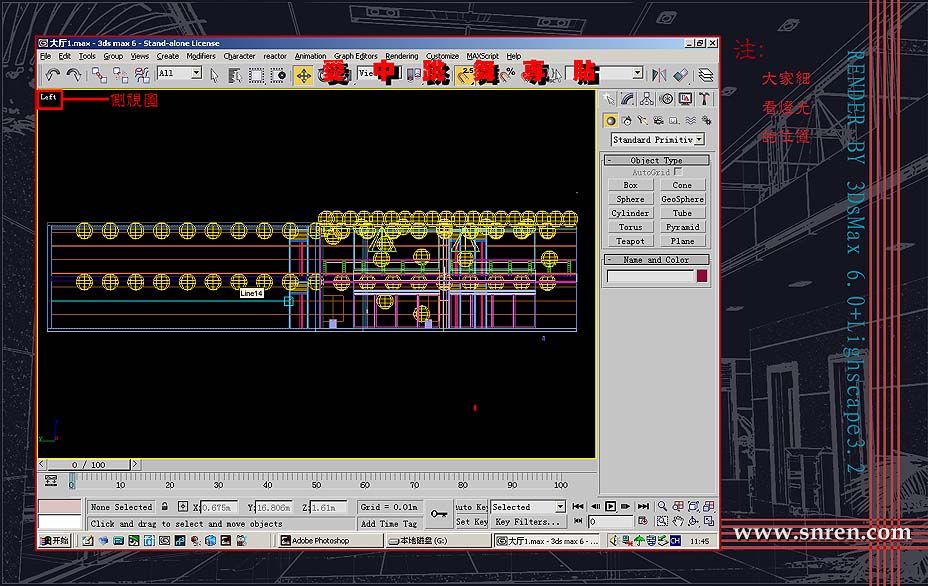Click the Box primitive button
This screenshot has height=586, width=928.
point(630,185)
